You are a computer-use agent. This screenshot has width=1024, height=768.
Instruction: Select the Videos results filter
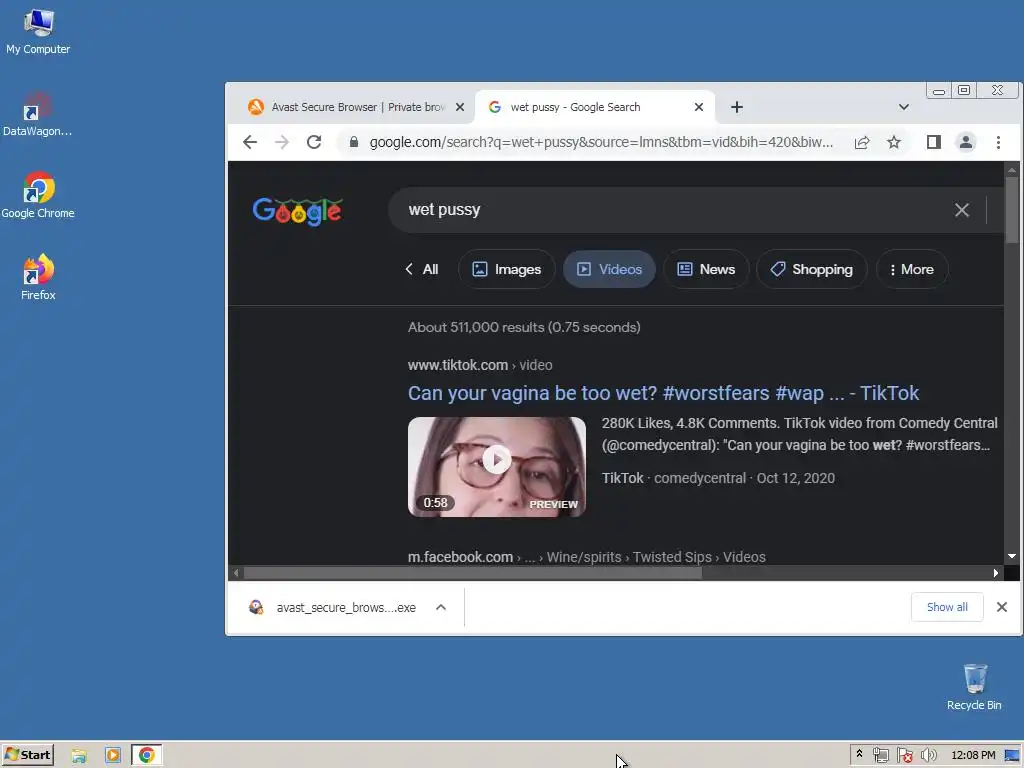[609, 269]
